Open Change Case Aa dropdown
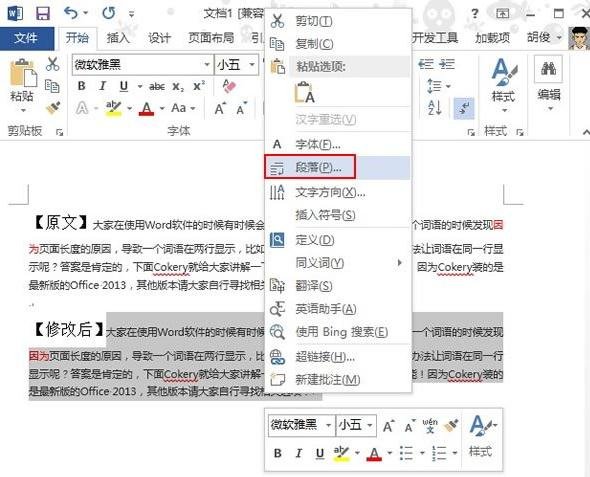The height and width of the screenshot is (477, 590). point(183,108)
